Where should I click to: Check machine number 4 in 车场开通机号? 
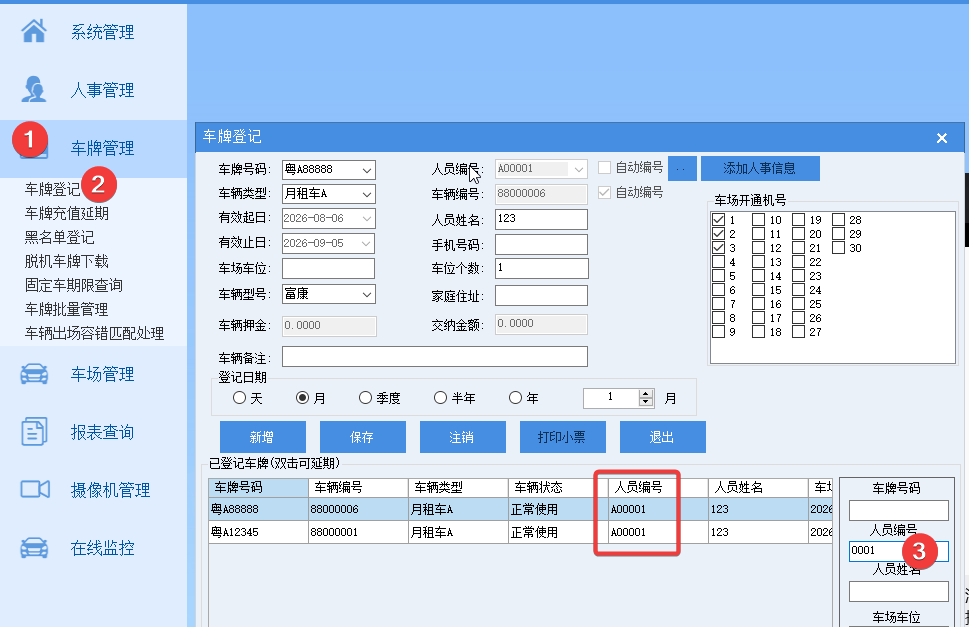tap(718, 261)
